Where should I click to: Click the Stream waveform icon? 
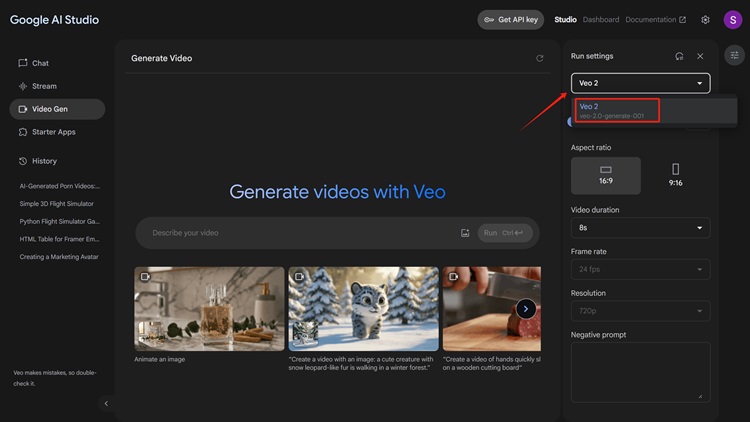point(22,86)
